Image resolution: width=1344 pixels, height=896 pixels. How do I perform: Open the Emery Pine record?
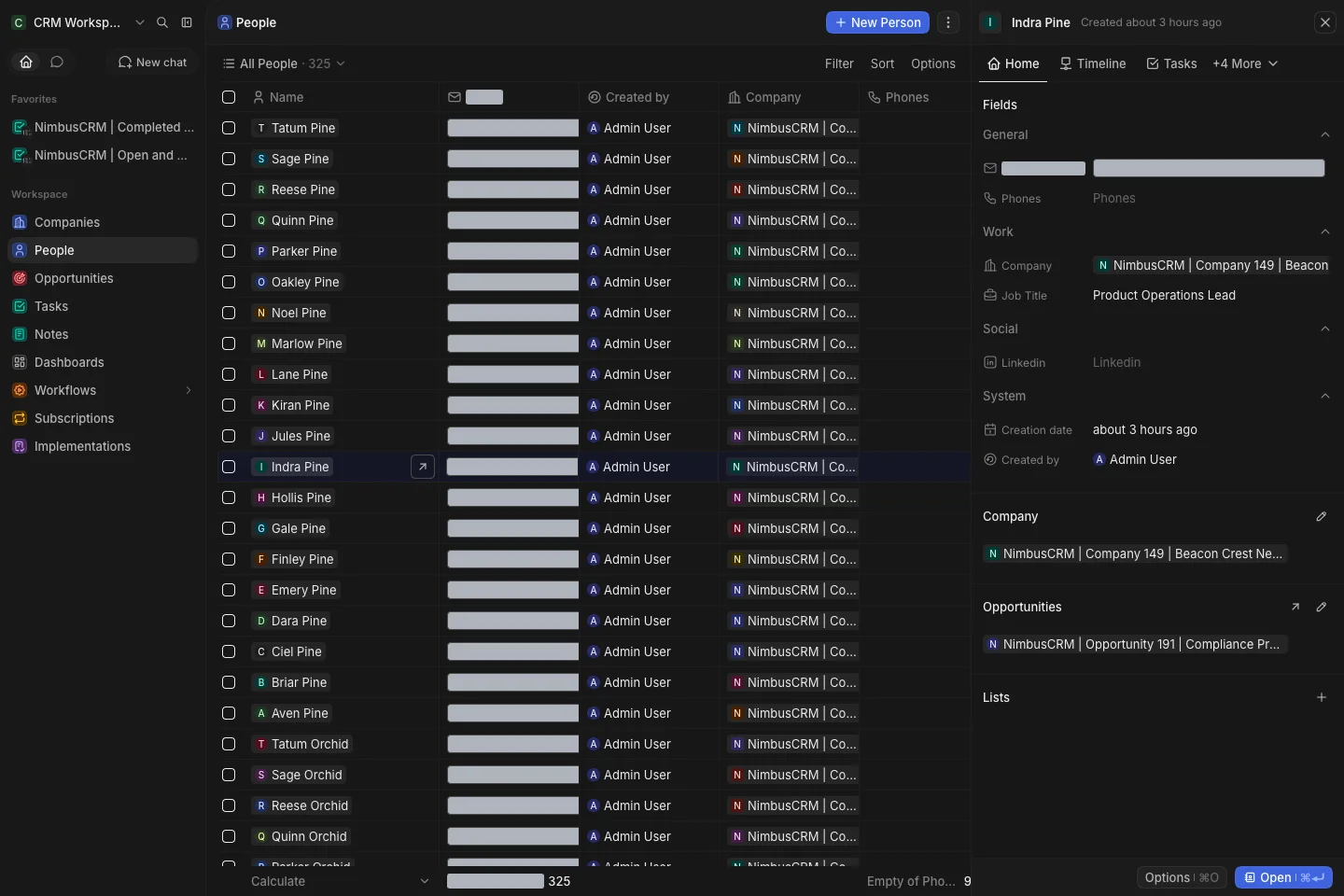tap(296, 590)
